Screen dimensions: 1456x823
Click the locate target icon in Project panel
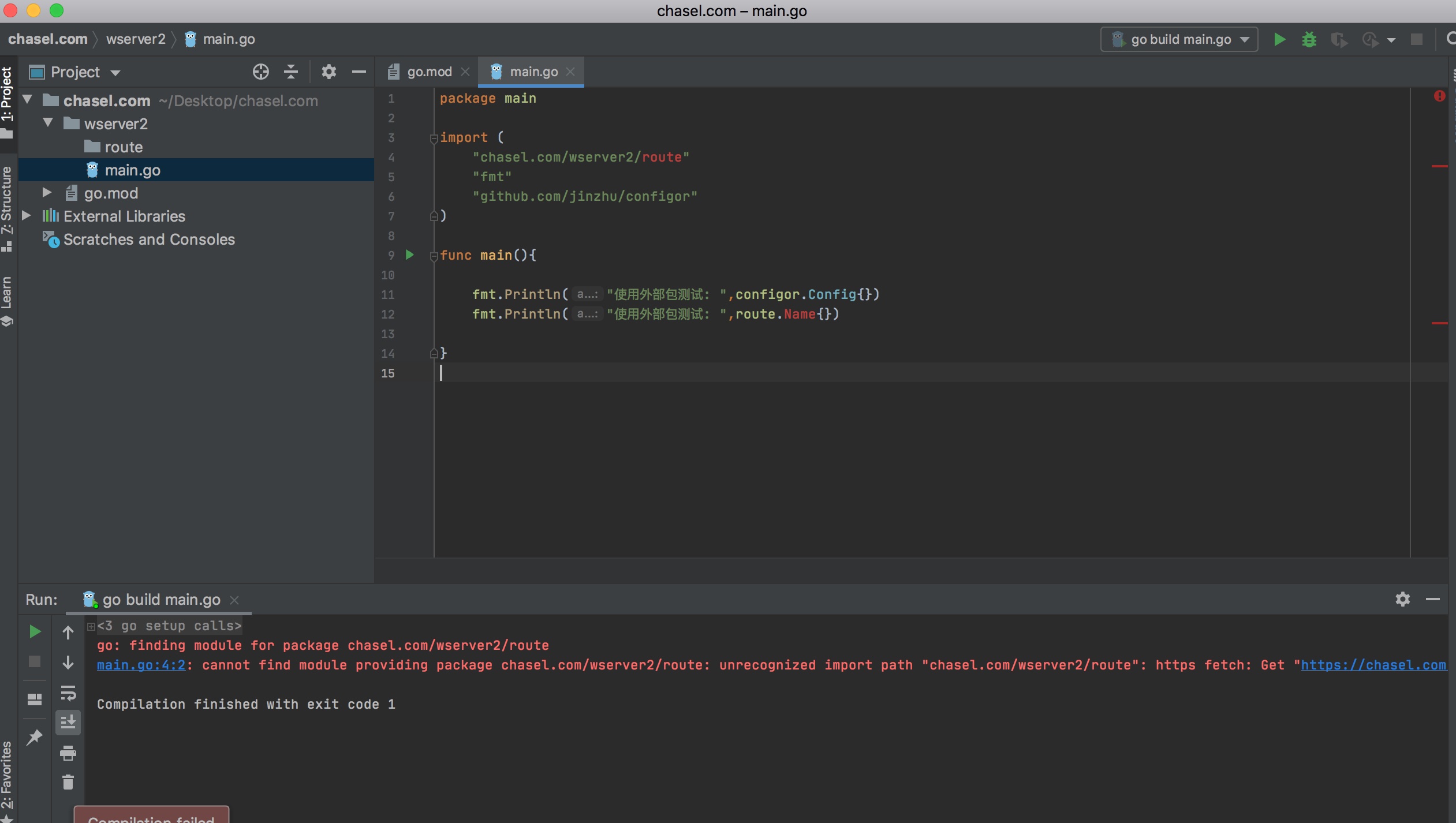pyautogui.click(x=260, y=72)
